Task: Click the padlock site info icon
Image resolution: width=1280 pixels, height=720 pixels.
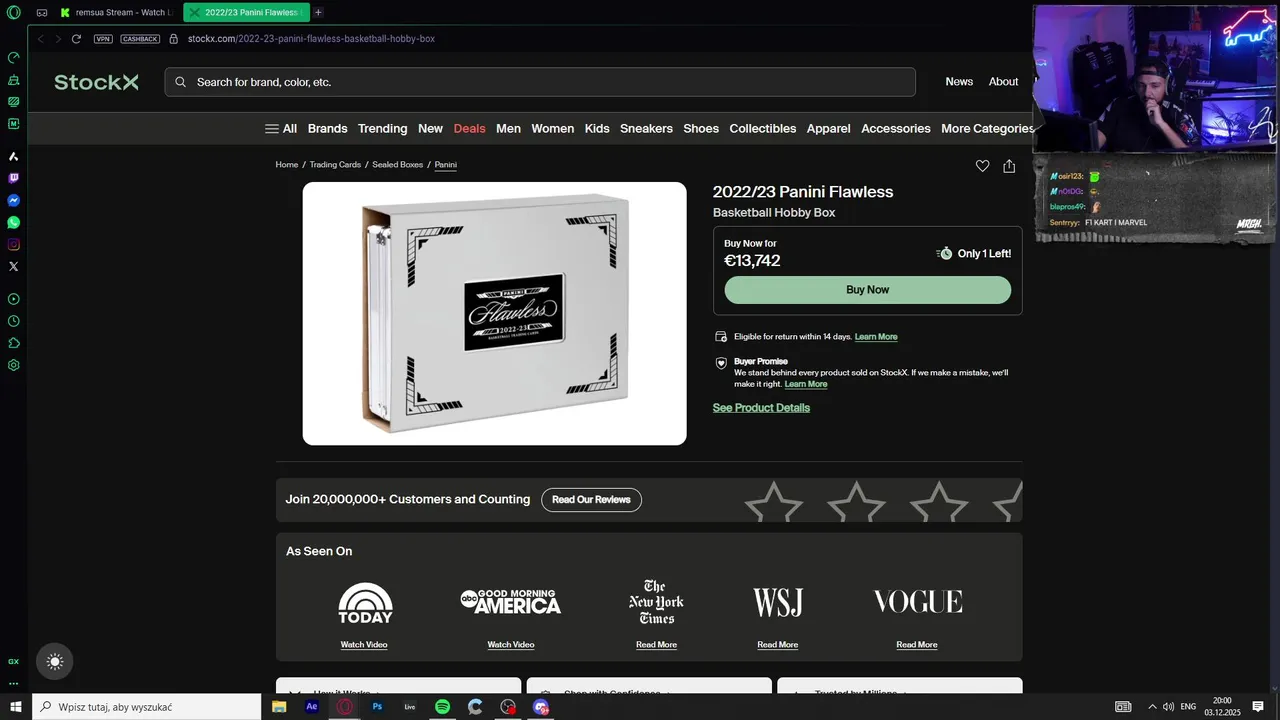Action: coord(174,39)
